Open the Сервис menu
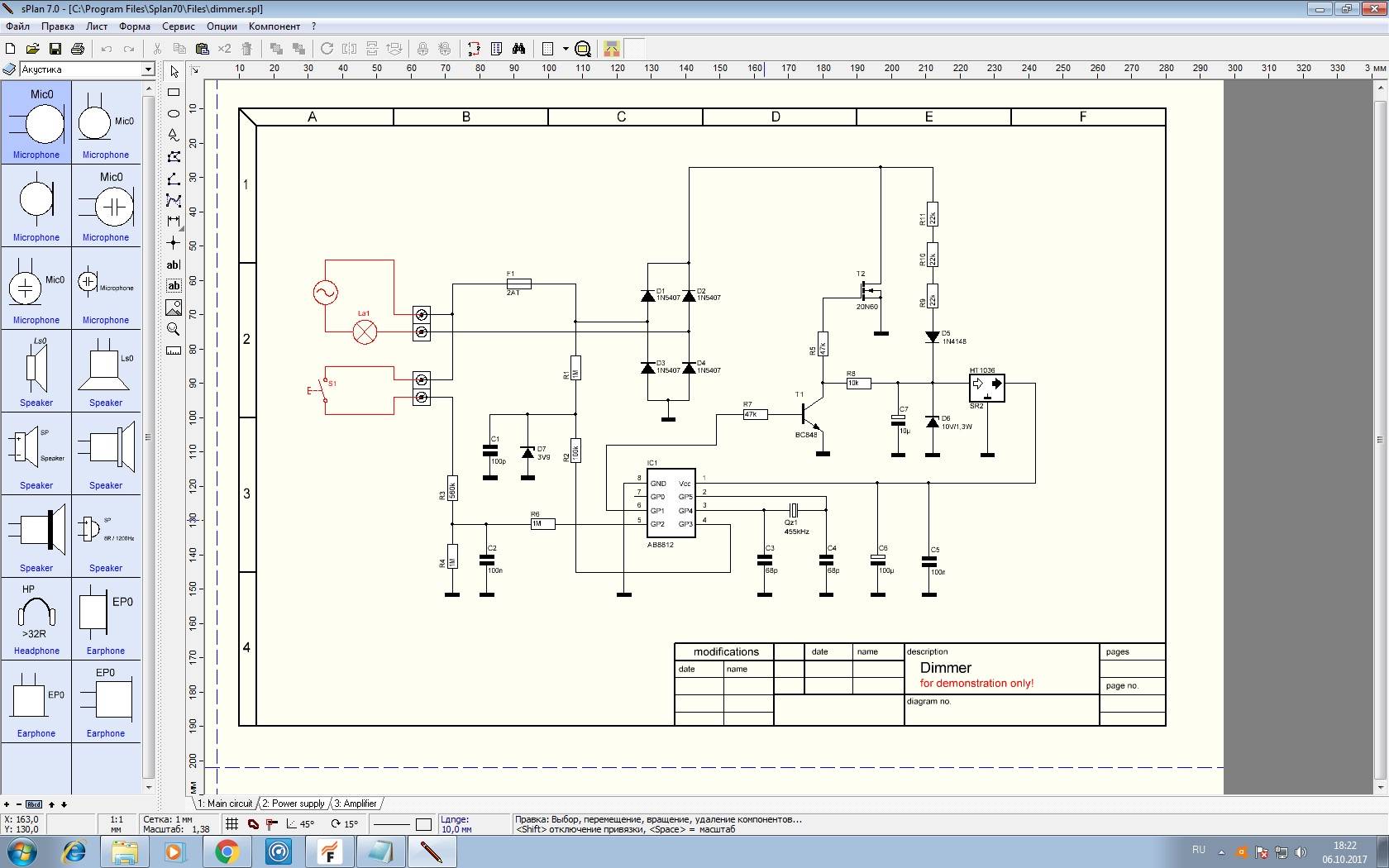 click(x=178, y=26)
